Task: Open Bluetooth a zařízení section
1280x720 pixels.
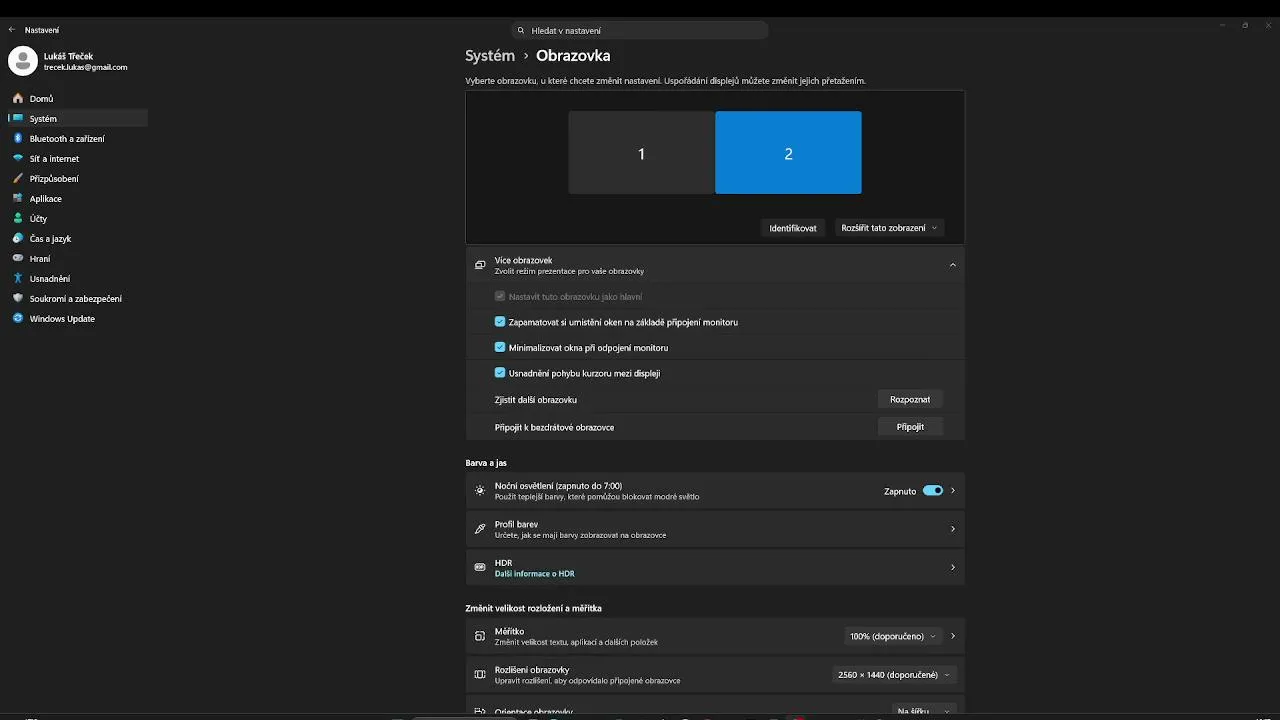Action: pyautogui.click(x=78, y=139)
